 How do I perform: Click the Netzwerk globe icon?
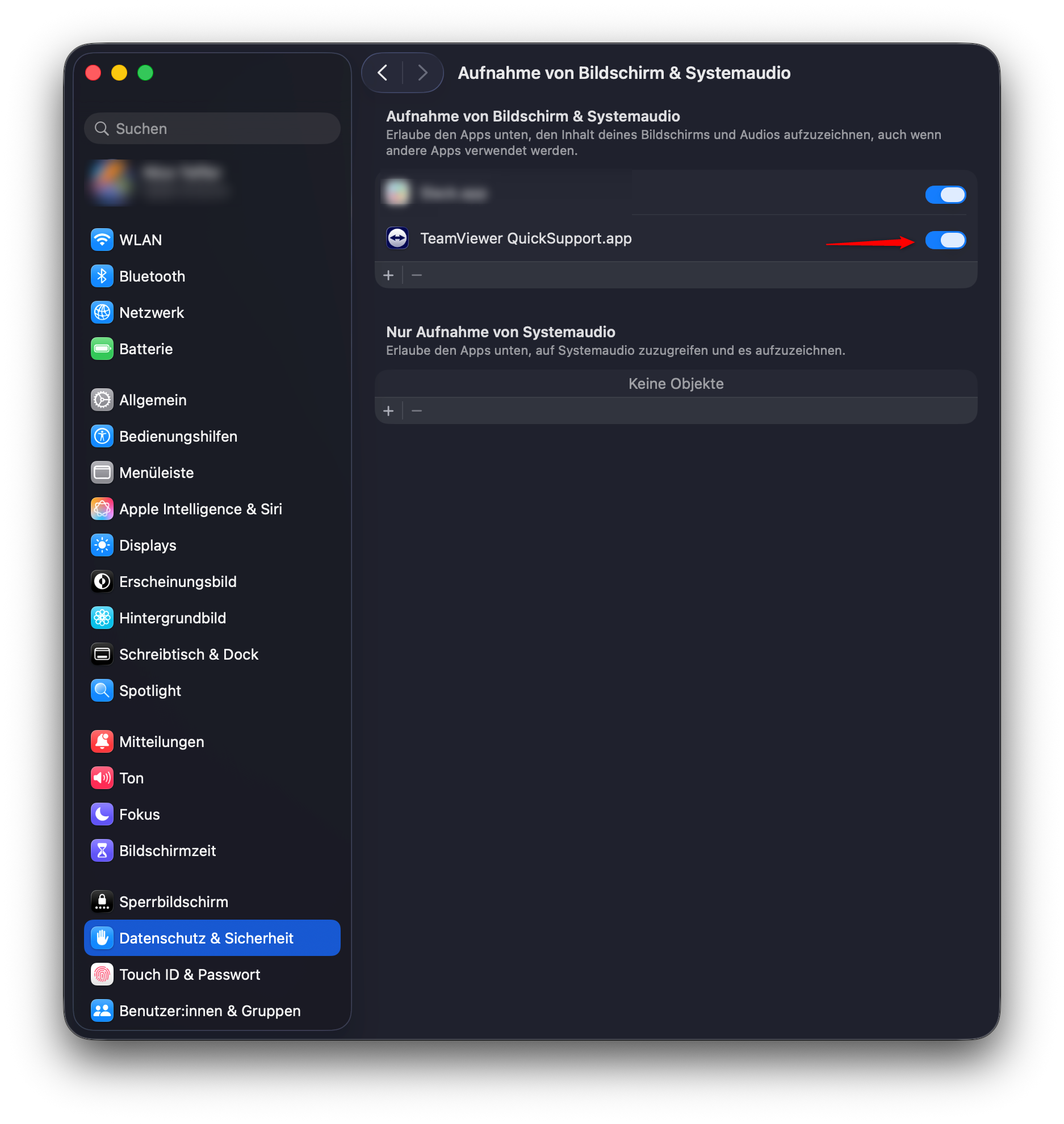click(102, 312)
